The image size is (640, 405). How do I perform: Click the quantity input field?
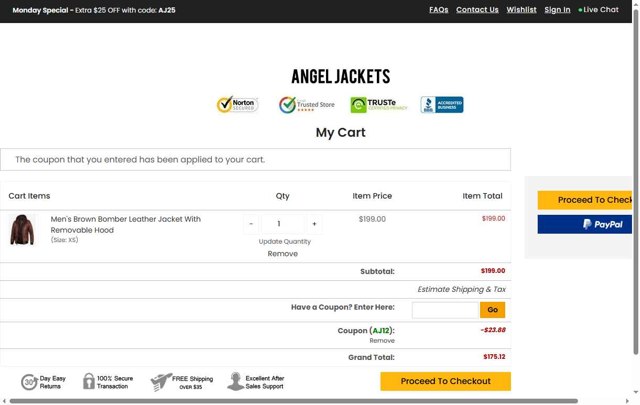click(282, 224)
